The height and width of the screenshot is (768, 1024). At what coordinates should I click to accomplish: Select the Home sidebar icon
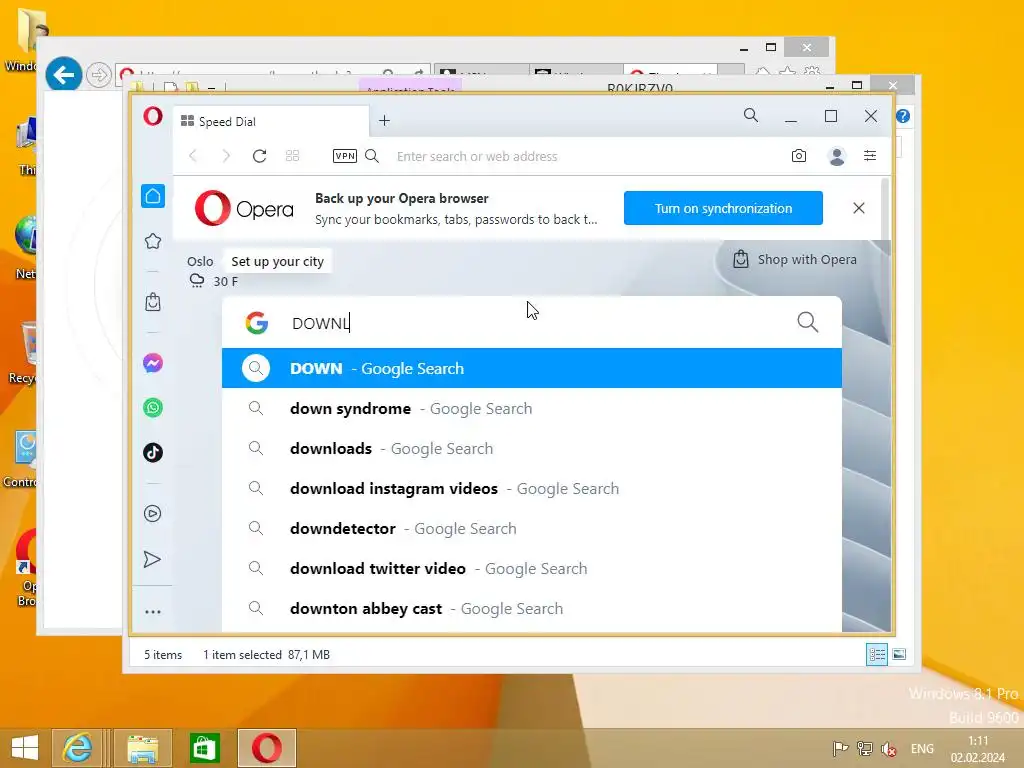coord(153,196)
